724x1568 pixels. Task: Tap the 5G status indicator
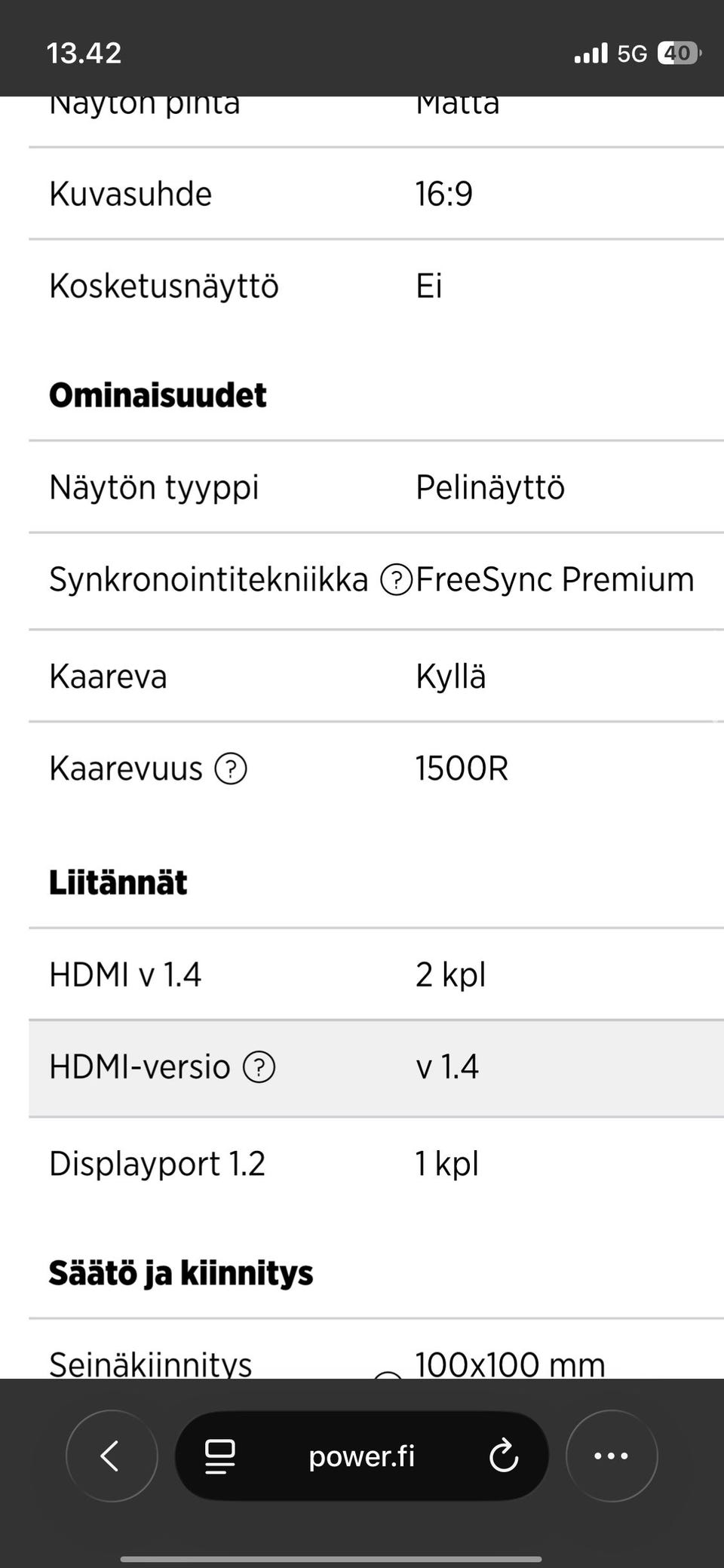click(633, 51)
